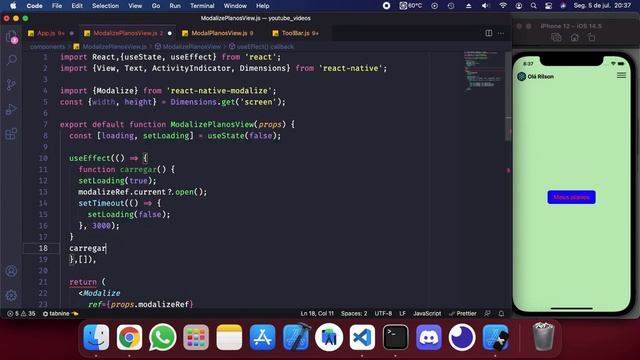640x360 pixels.
Task: Take a Simulator screenshot
Action: tap(556, 38)
